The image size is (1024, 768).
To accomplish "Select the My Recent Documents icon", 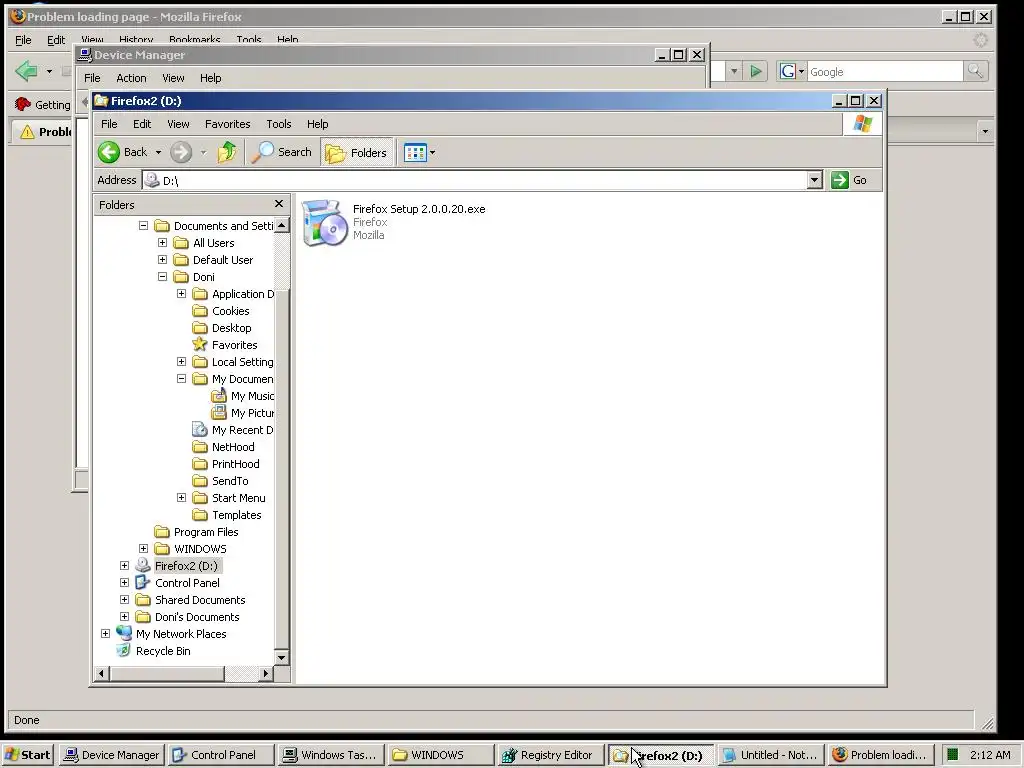I will tap(200, 430).
